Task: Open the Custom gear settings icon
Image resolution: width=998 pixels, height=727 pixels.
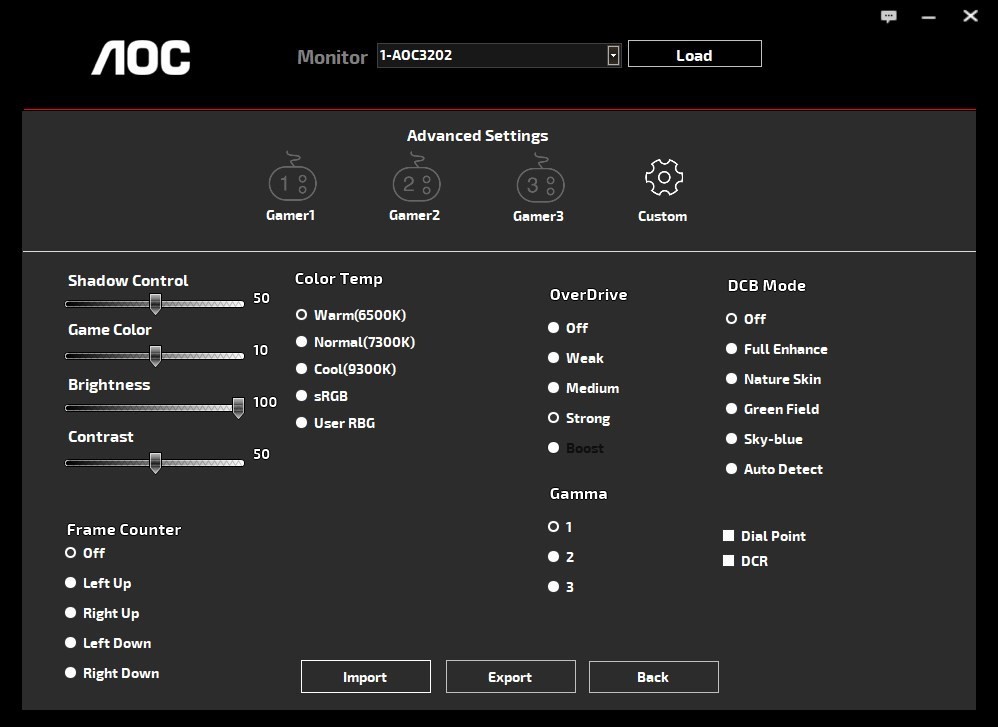Action: tap(663, 180)
